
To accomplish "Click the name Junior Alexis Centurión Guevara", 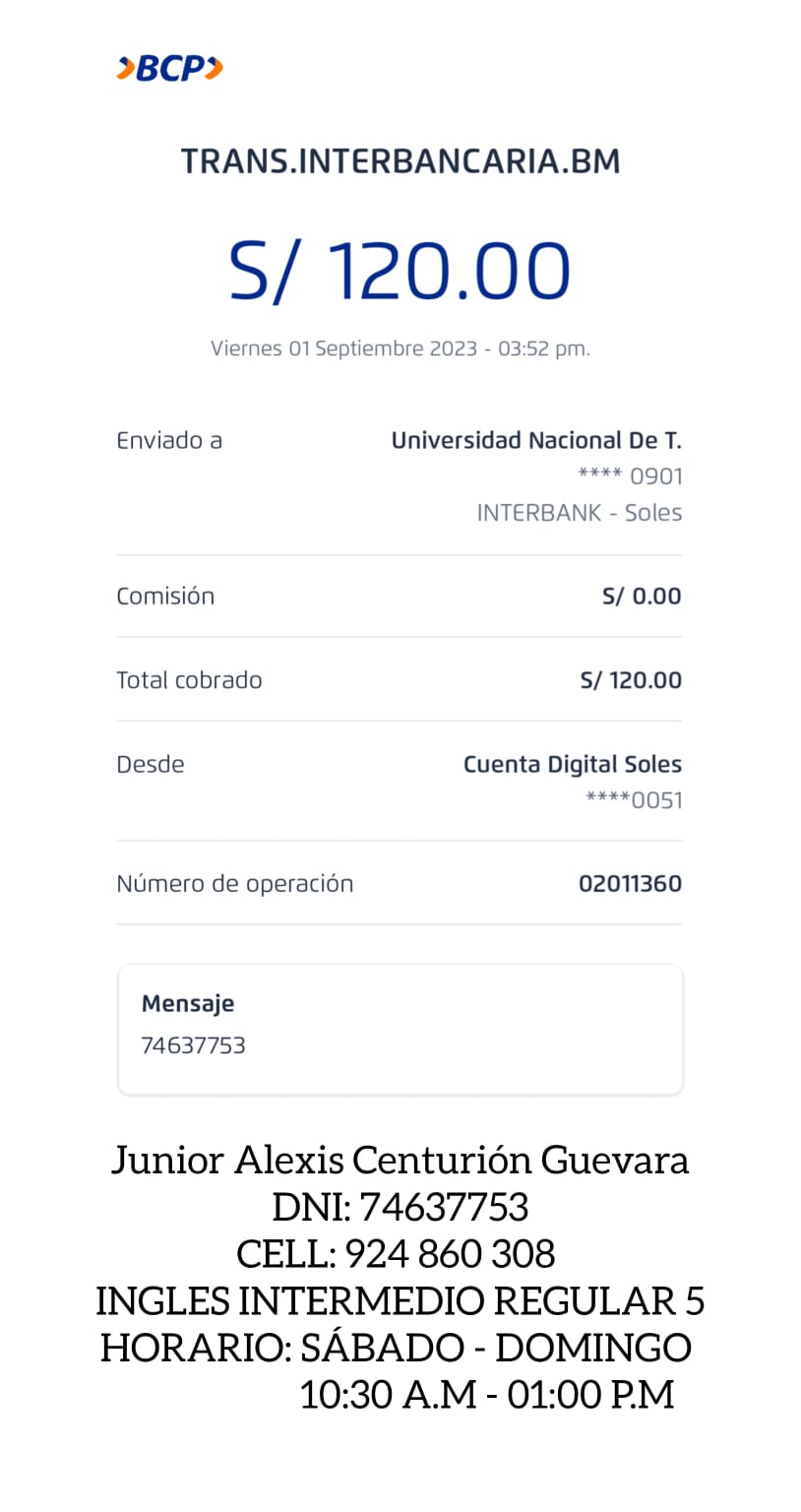I will (400, 1160).
